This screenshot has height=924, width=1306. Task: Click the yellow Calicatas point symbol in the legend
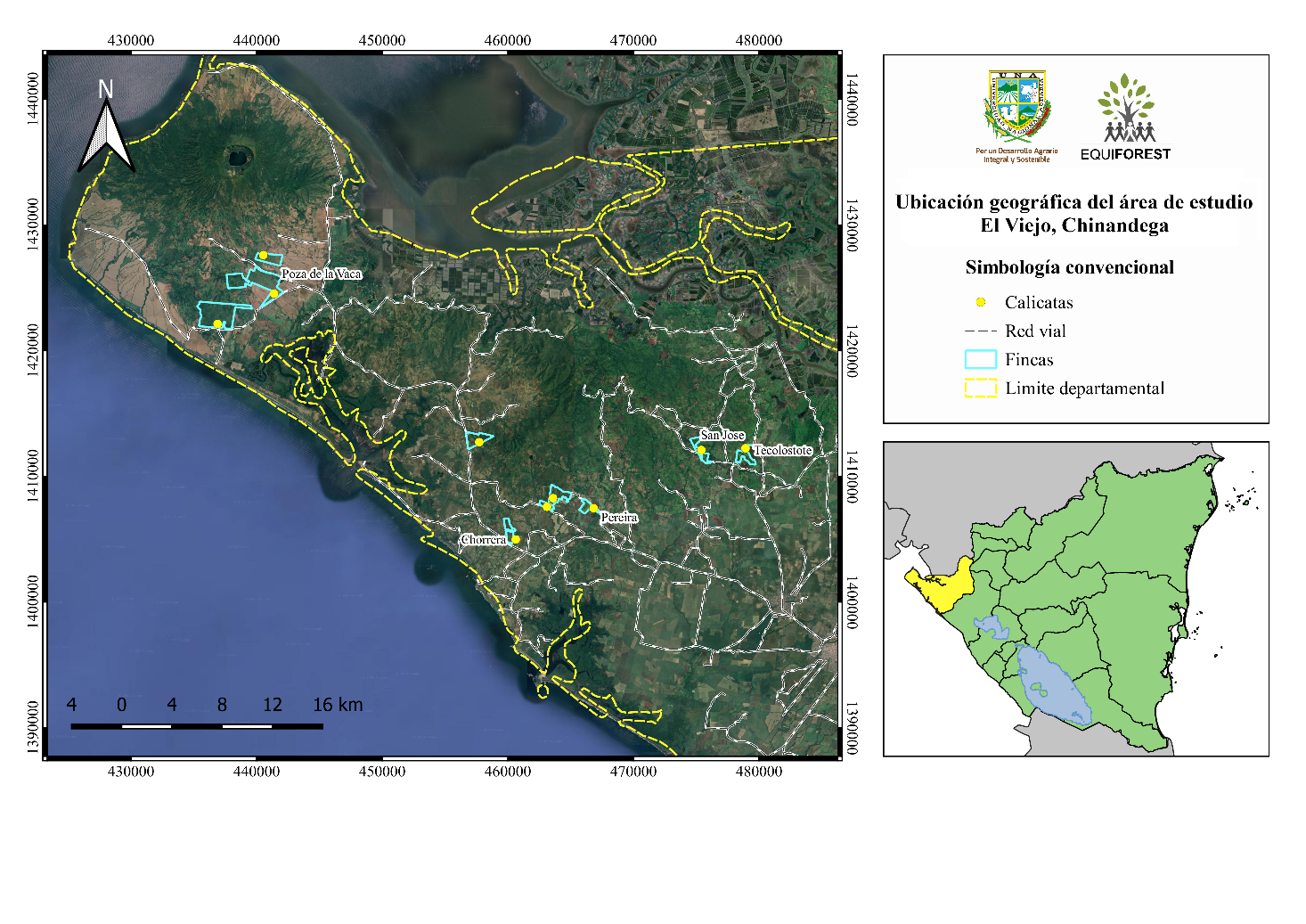[x=979, y=303]
